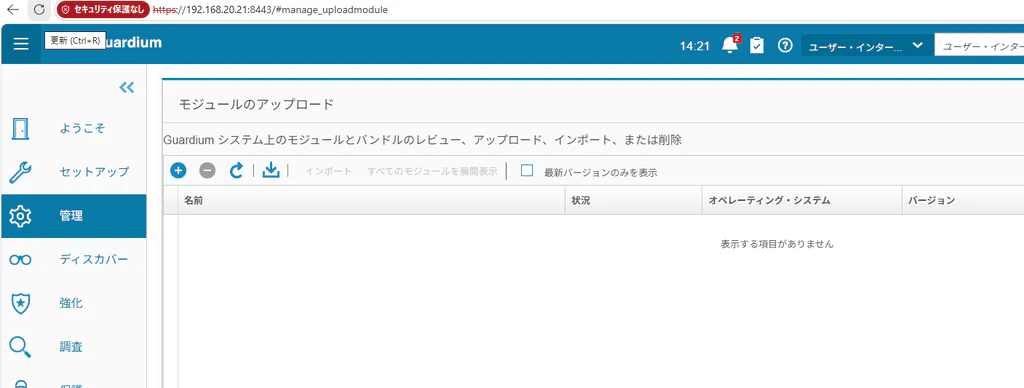Click the glasses icon beside ディスカバー

[x=20, y=260]
